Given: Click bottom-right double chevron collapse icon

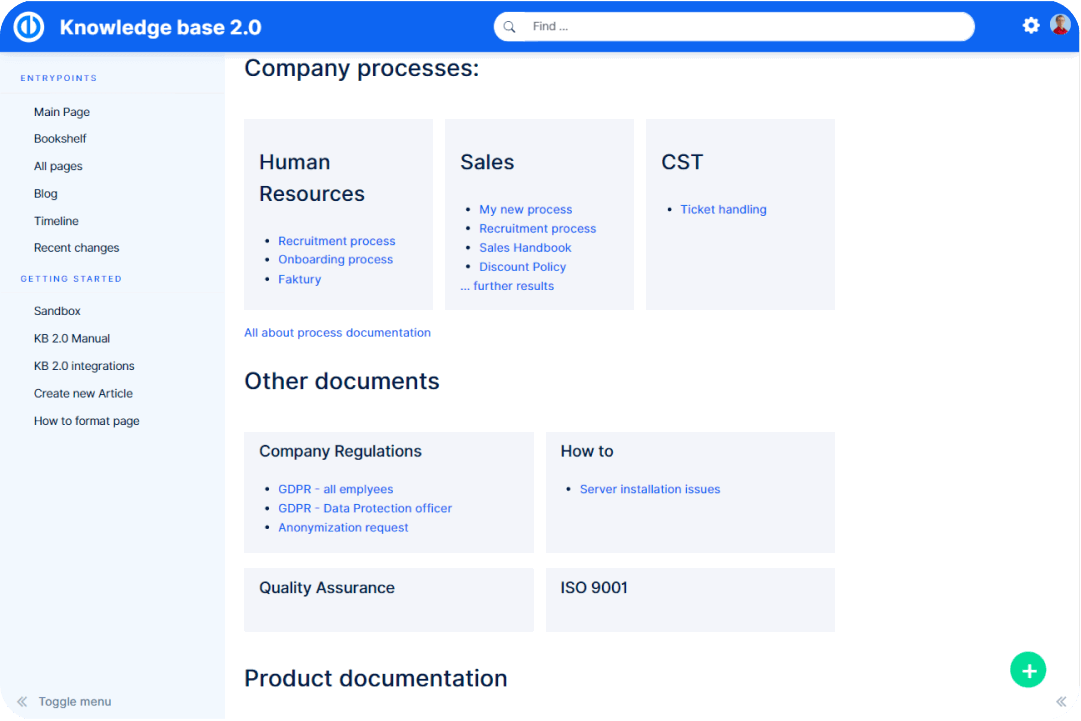Looking at the screenshot, I should [x=1061, y=702].
